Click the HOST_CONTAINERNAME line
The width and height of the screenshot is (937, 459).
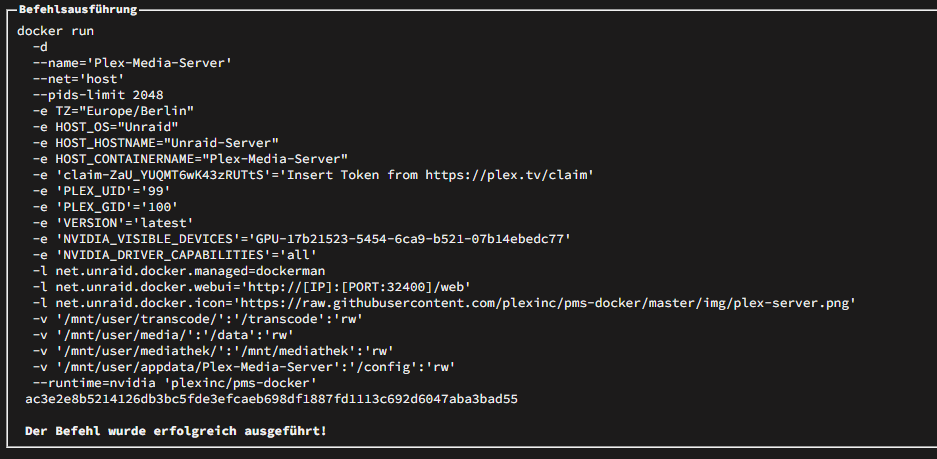coord(190,159)
